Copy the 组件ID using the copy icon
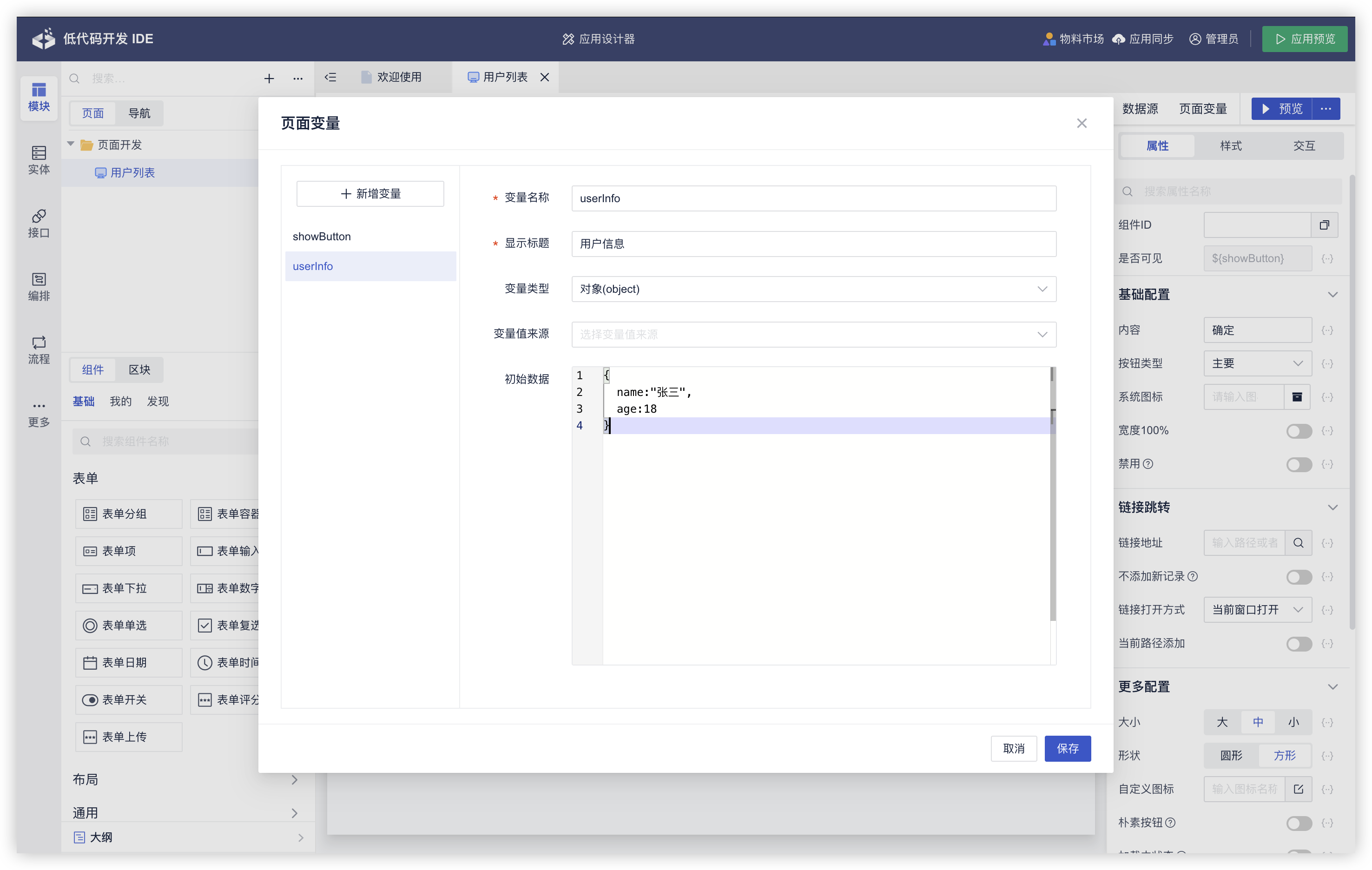The image size is (1372, 870). click(1324, 225)
